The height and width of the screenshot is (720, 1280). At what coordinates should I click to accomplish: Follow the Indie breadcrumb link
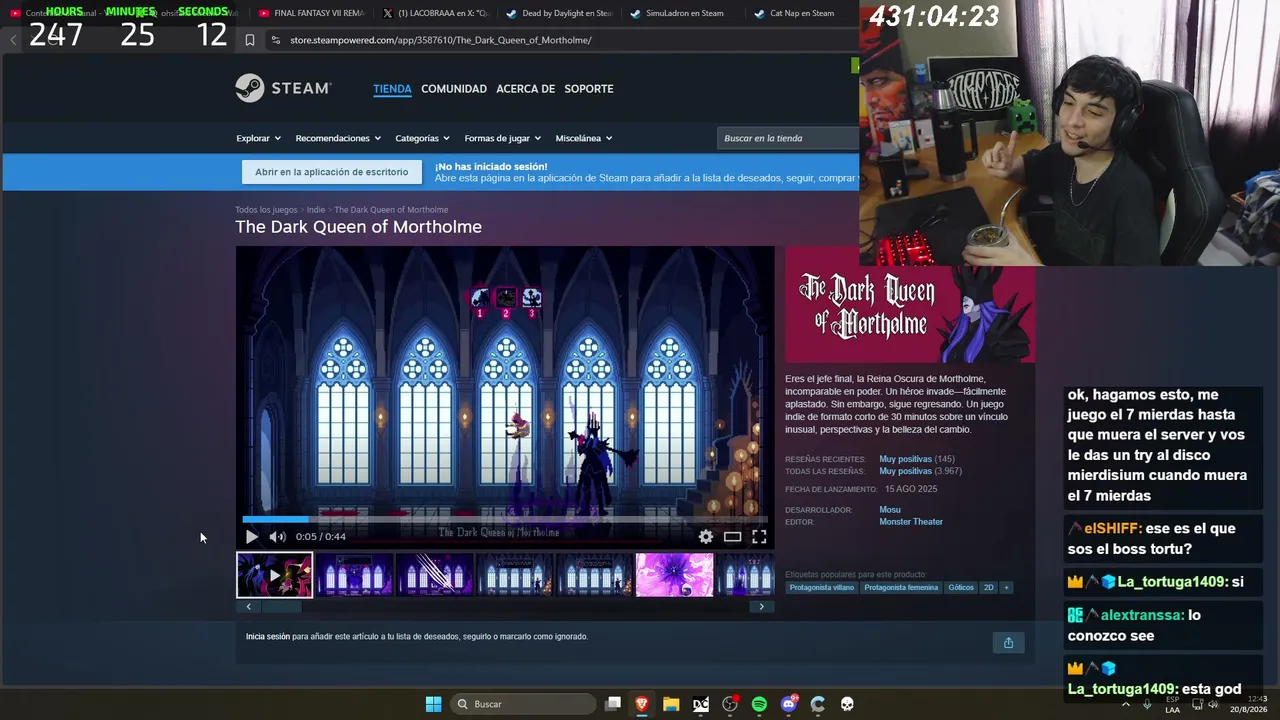coord(316,210)
